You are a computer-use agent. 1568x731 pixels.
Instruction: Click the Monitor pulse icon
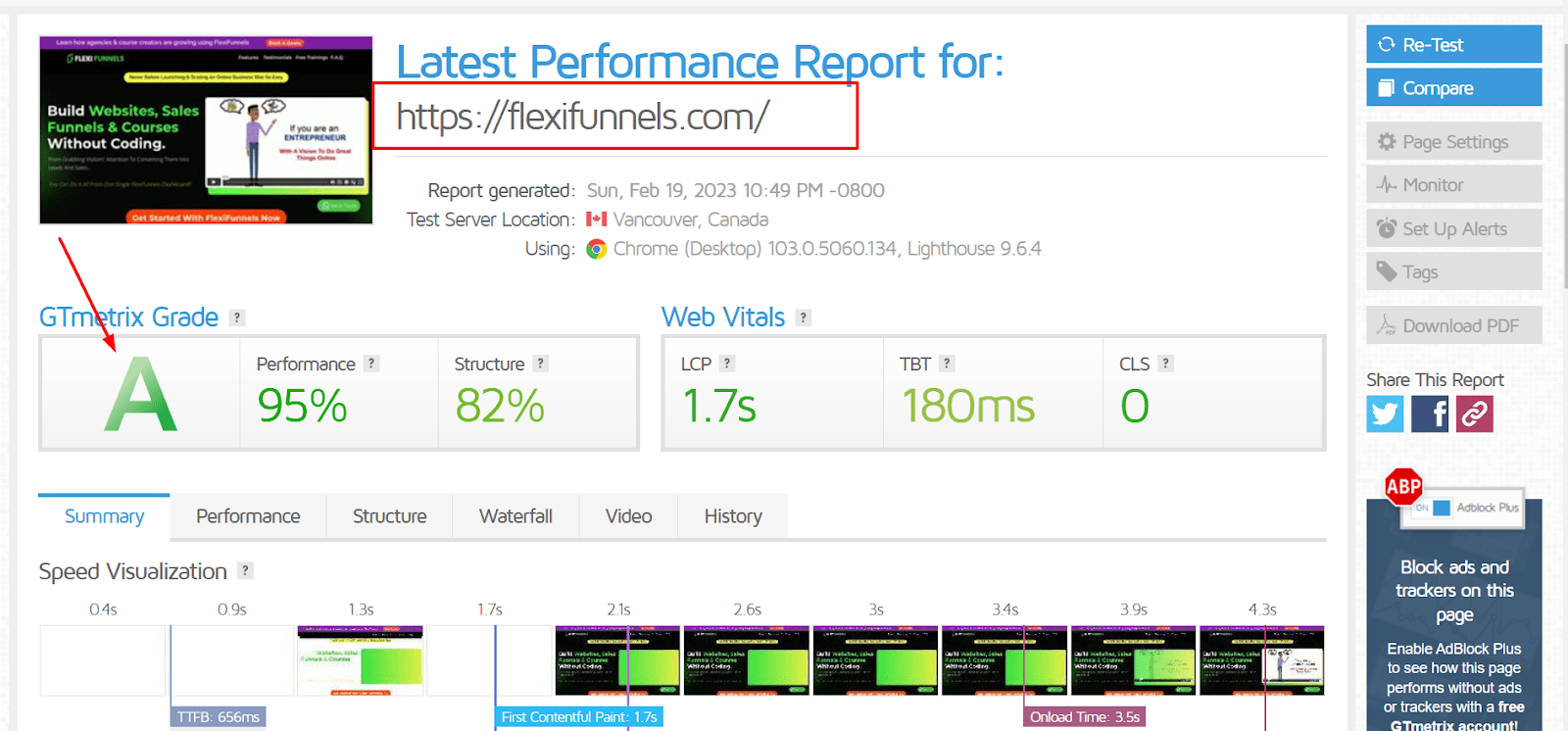point(1387,184)
